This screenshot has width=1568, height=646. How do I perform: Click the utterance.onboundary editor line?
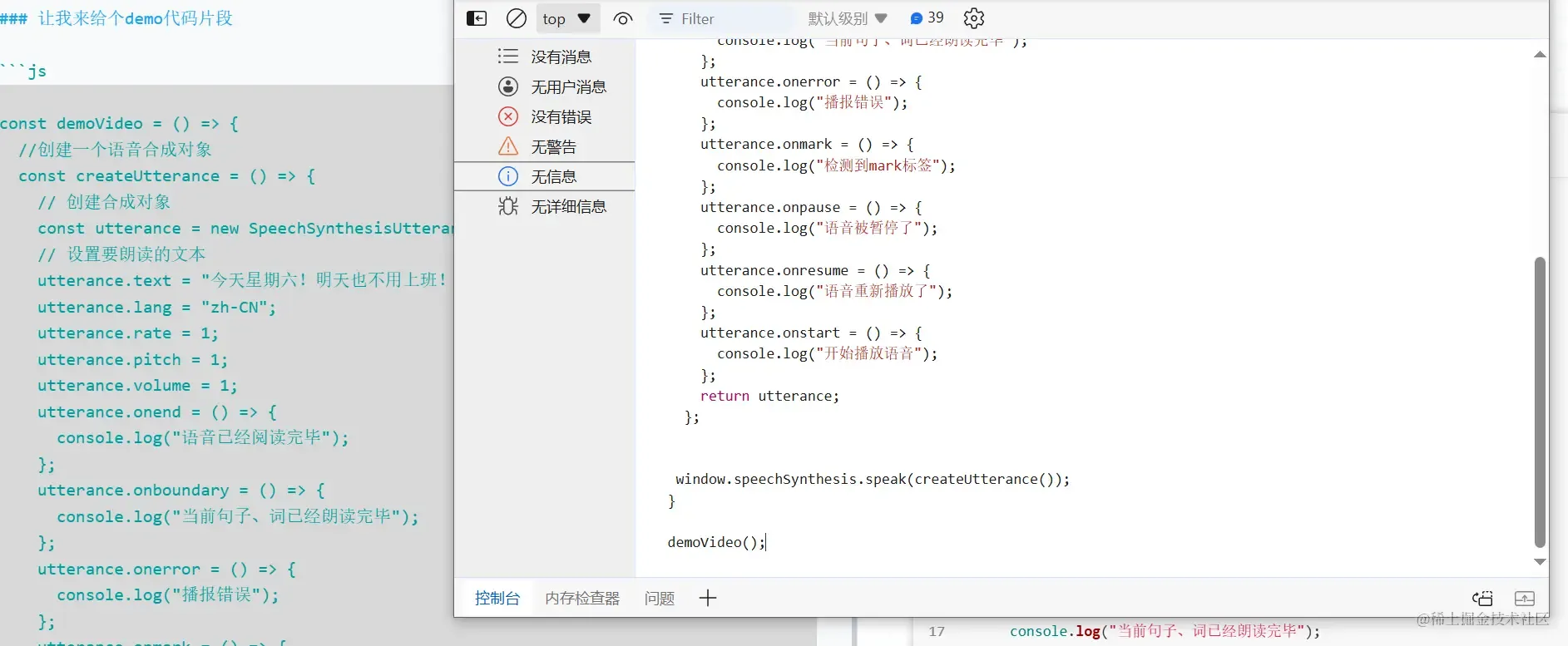[x=181, y=491]
